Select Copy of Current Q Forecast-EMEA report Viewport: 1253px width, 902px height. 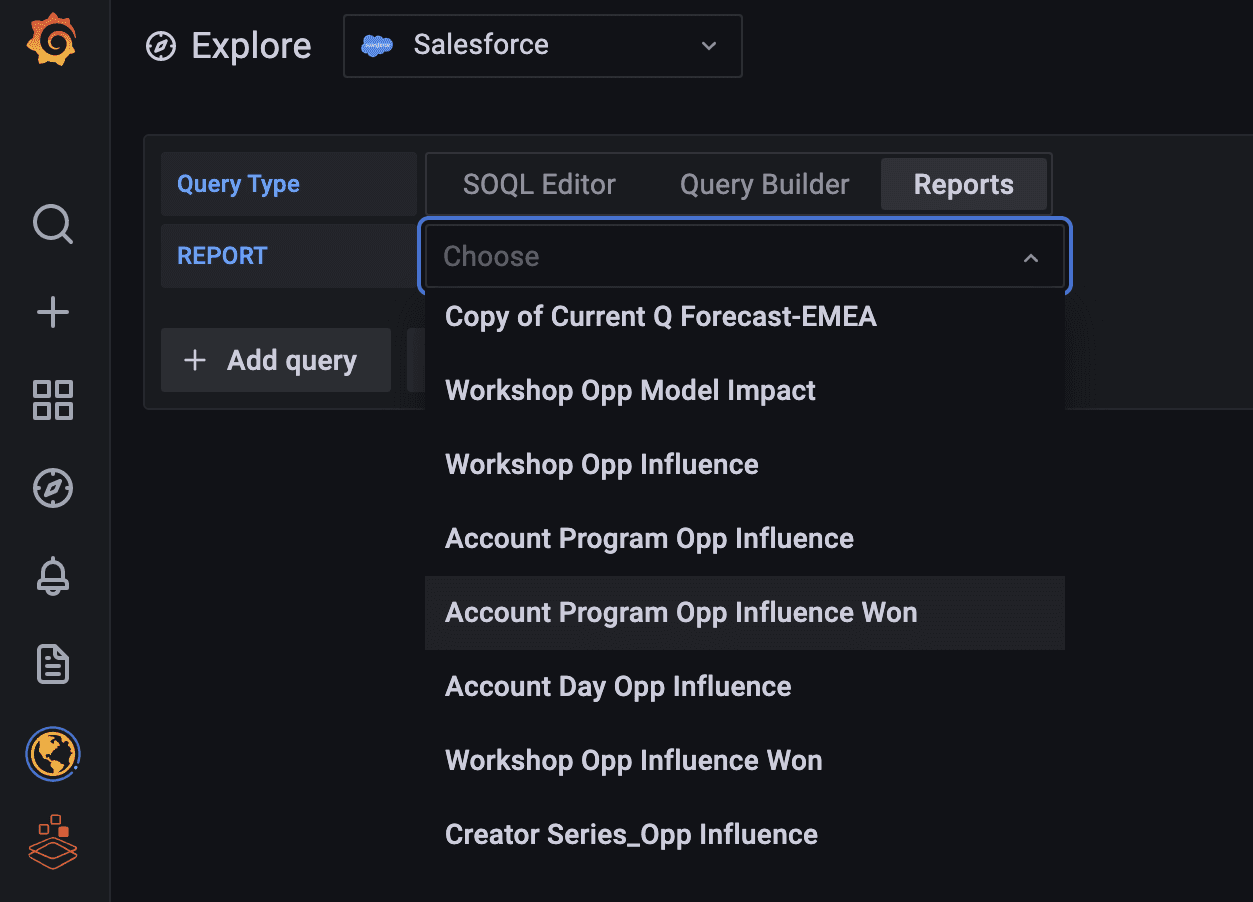pyautogui.click(x=660, y=317)
